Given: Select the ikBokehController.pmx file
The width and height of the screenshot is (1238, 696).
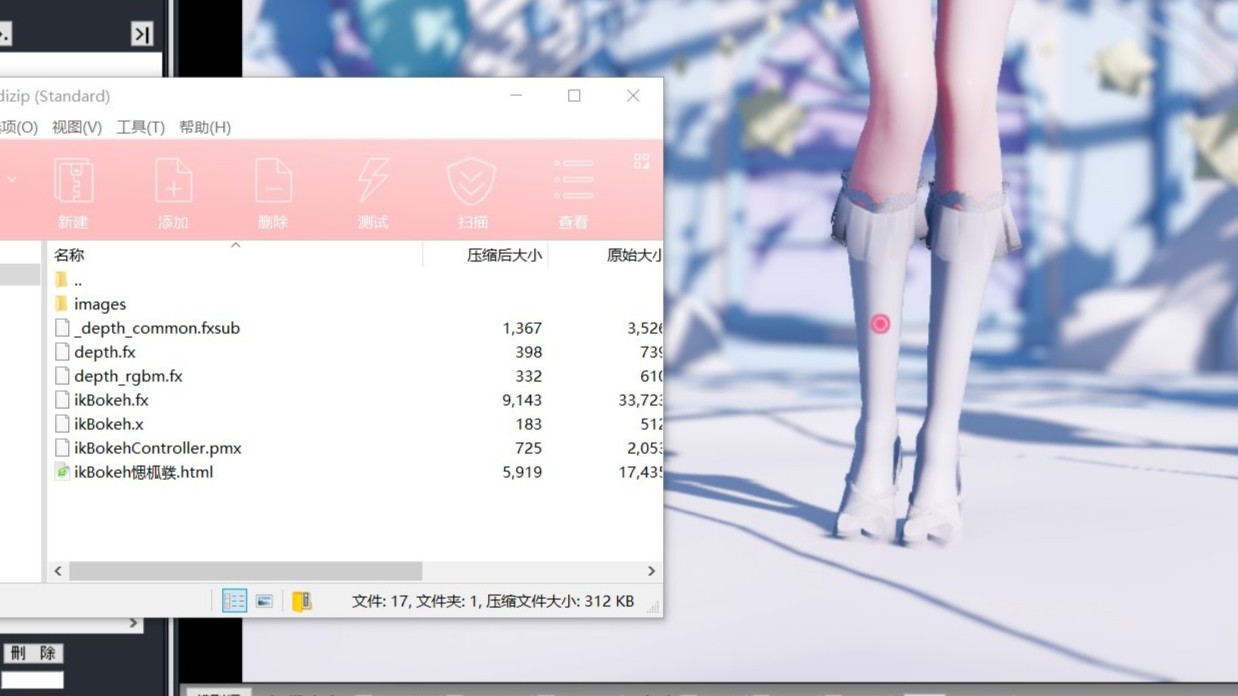Looking at the screenshot, I should click(157, 448).
